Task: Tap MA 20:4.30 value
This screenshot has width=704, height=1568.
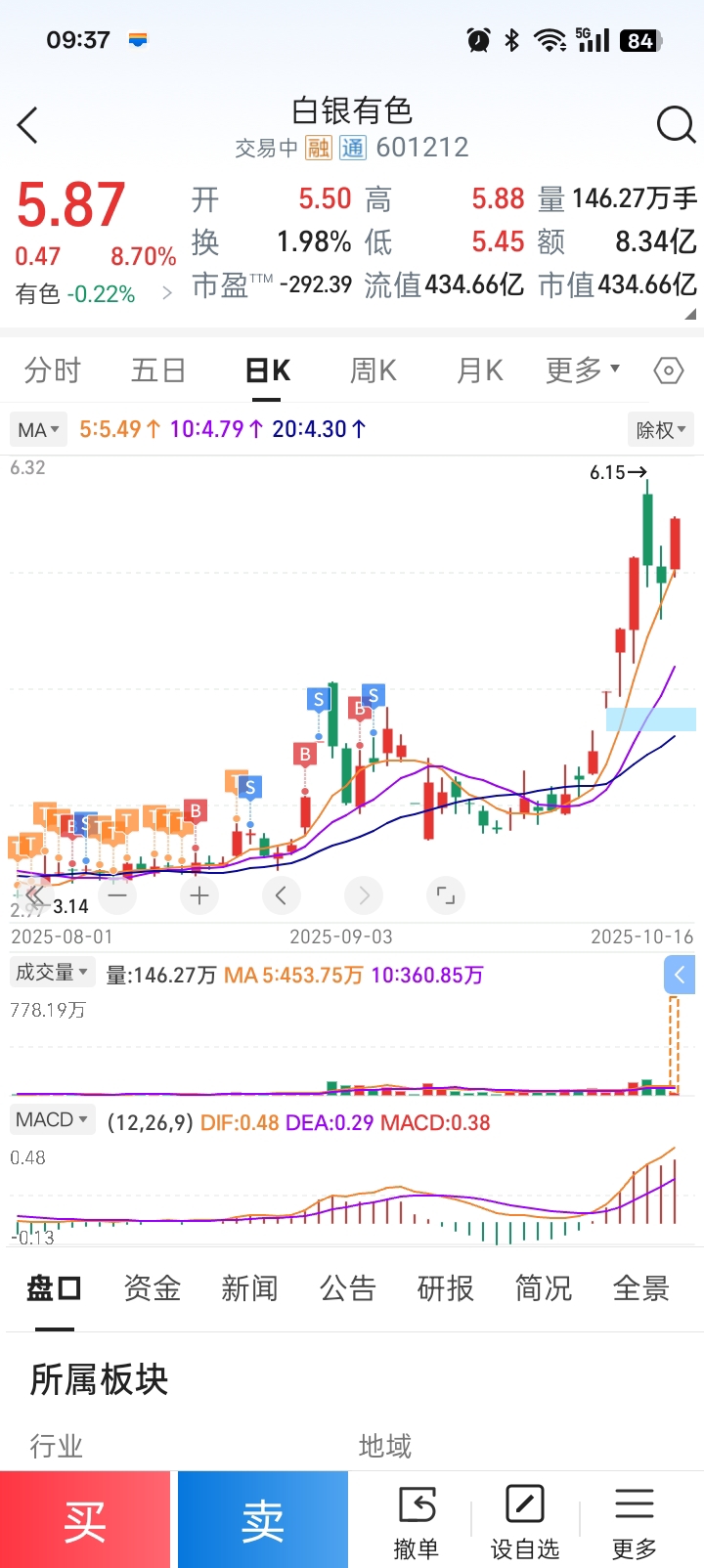Action: point(319,429)
